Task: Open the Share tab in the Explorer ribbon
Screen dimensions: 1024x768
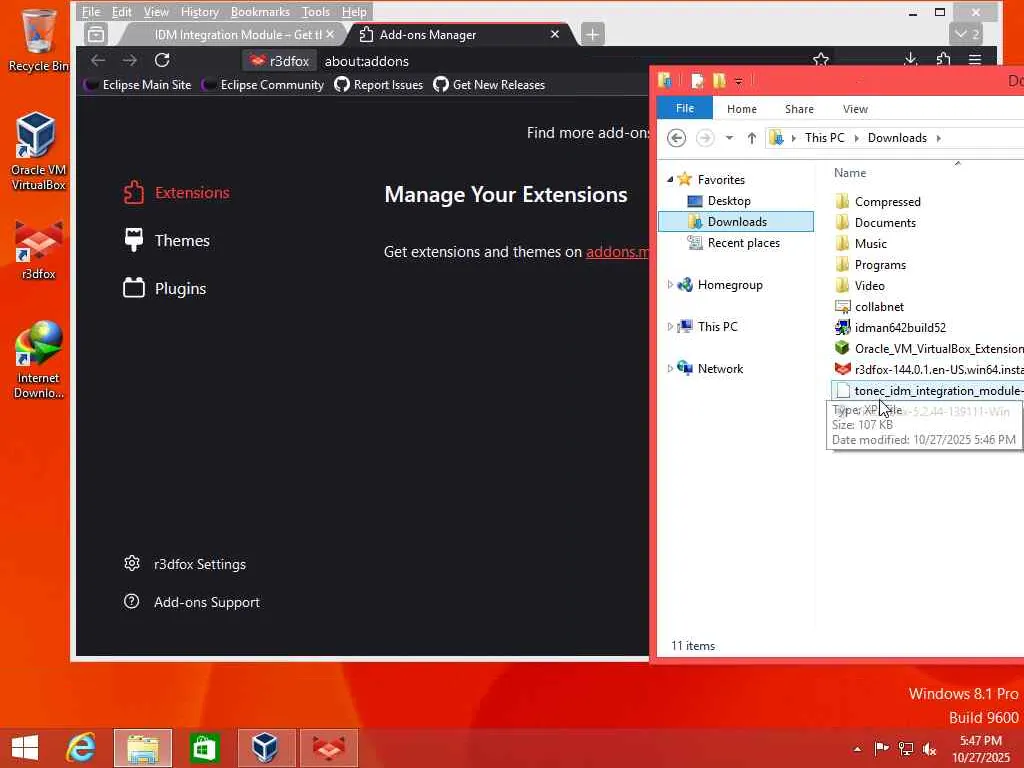Action: click(x=799, y=109)
